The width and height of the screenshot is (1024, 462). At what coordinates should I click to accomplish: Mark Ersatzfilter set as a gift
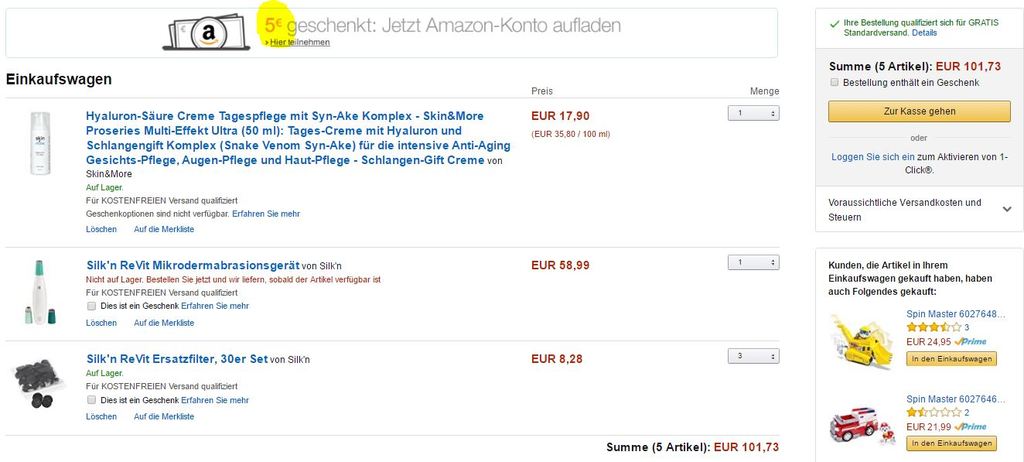[92, 399]
